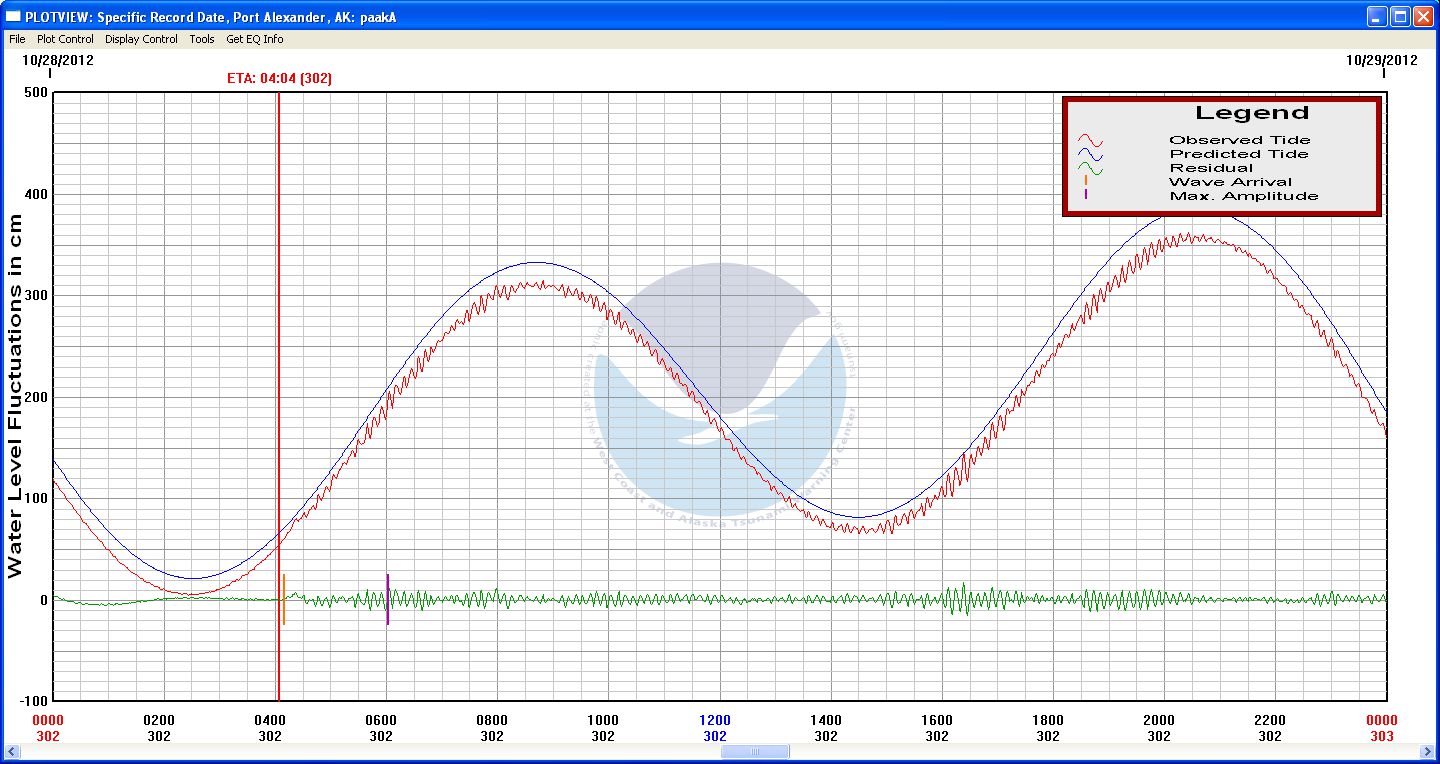The width and height of the screenshot is (1440, 764).
Task: Click the blue Predicted Tide legend symbol
Action: tap(1089, 154)
